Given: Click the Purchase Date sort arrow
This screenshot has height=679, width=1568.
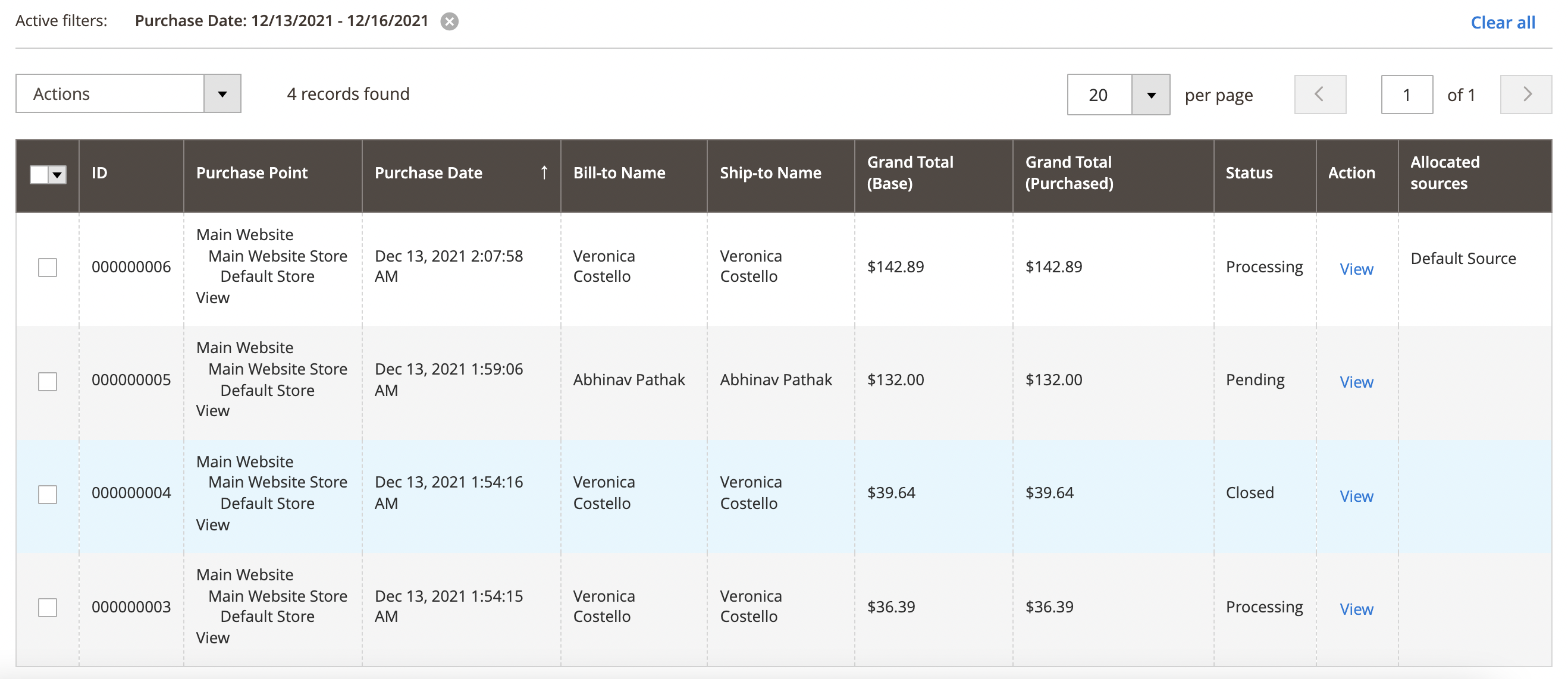Looking at the screenshot, I should [544, 173].
